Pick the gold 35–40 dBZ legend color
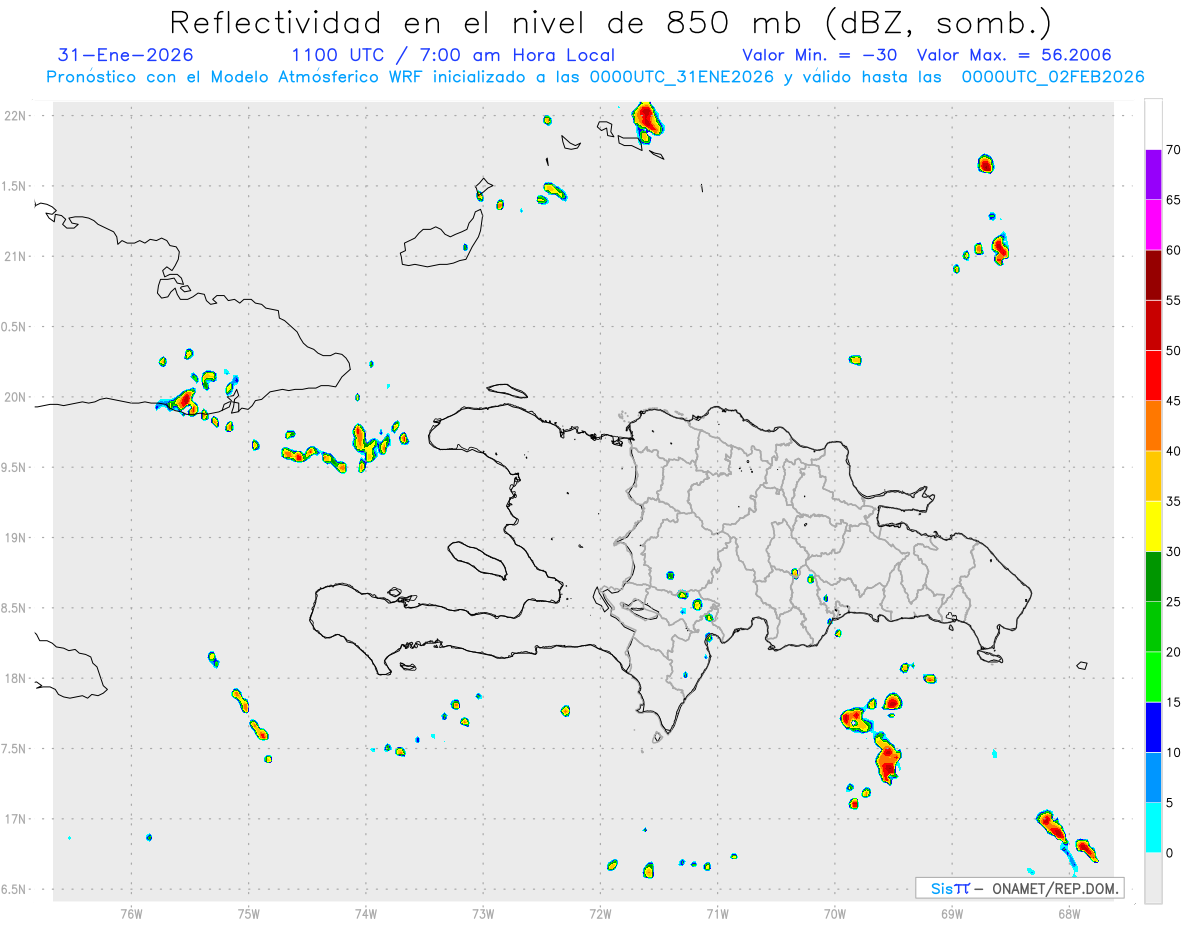The width and height of the screenshot is (1200, 927). [x=1153, y=476]
